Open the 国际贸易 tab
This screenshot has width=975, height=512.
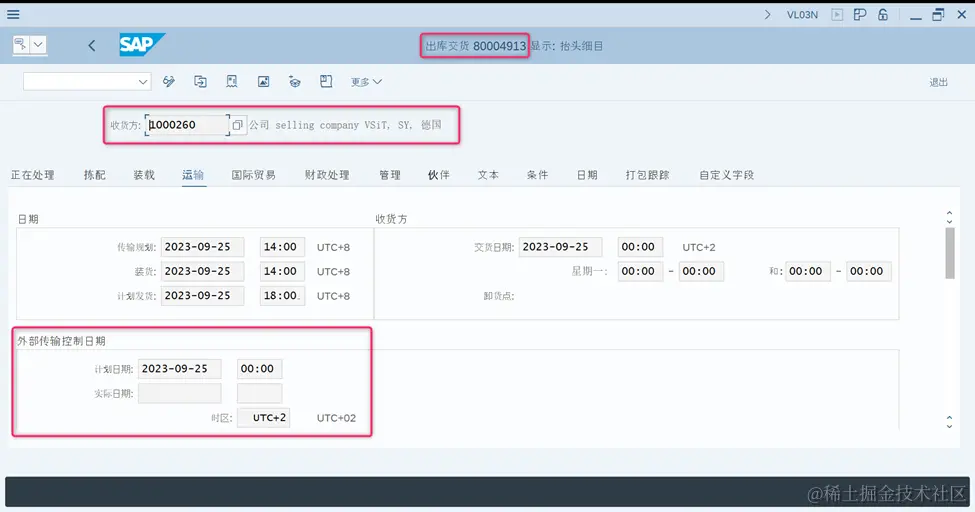(x=254, y=175)
